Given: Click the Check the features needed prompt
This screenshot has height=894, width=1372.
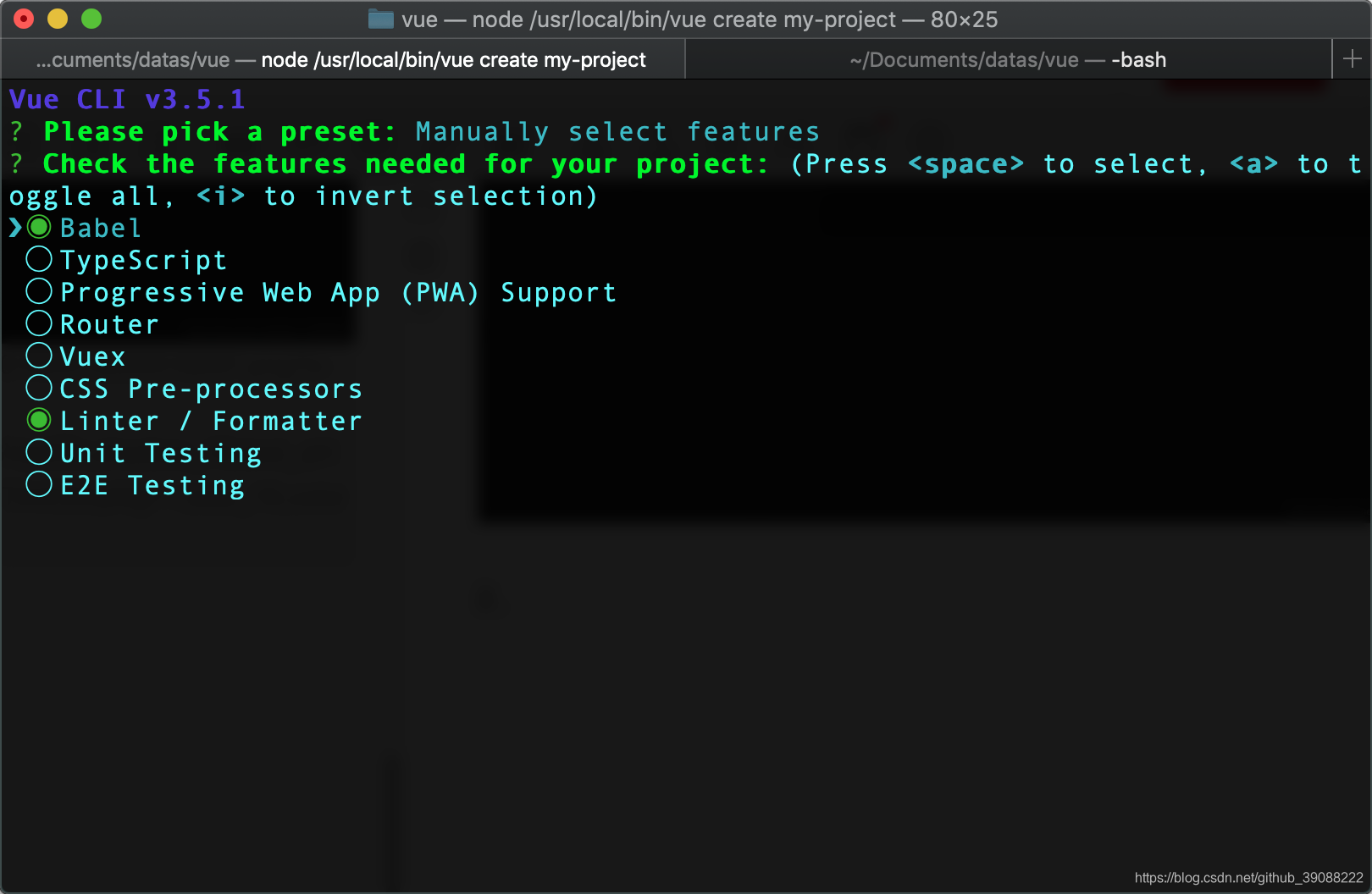Looking at the screenshot, I should tap(406, 164).
